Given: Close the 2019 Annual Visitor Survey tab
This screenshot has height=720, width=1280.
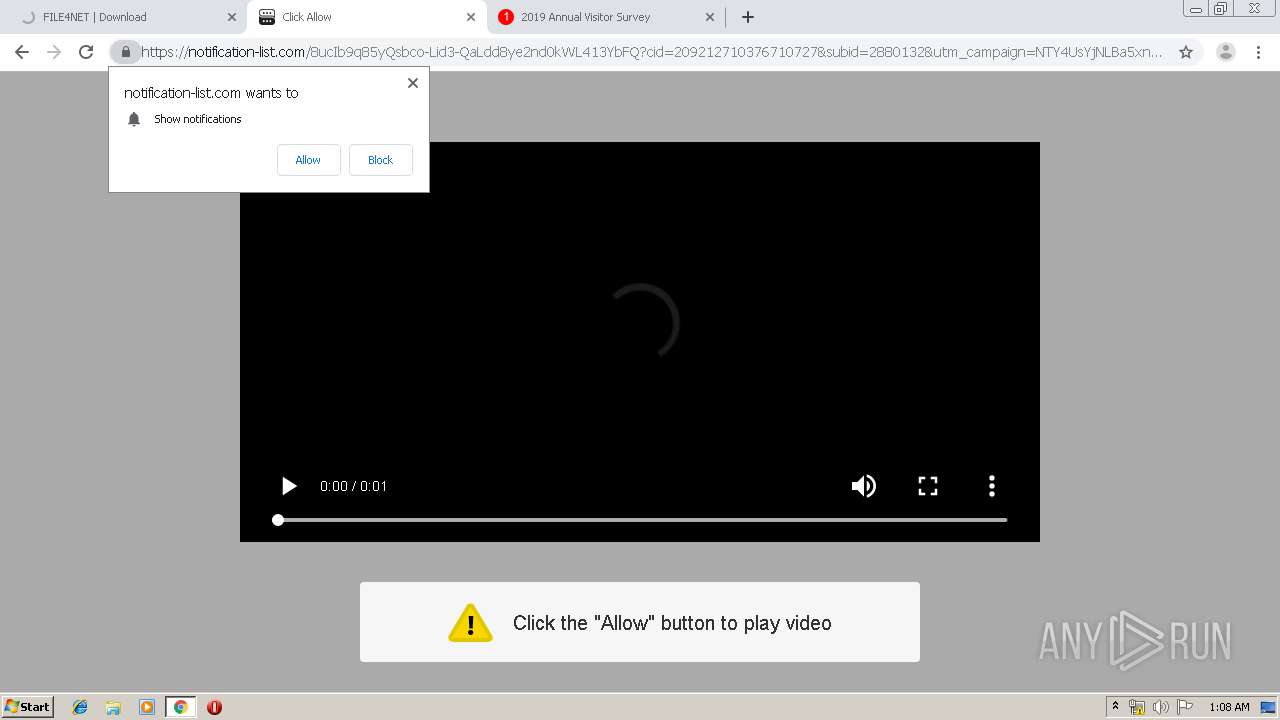Looking at the screenshot, I should pyautogui.click(x=709, y=17).
